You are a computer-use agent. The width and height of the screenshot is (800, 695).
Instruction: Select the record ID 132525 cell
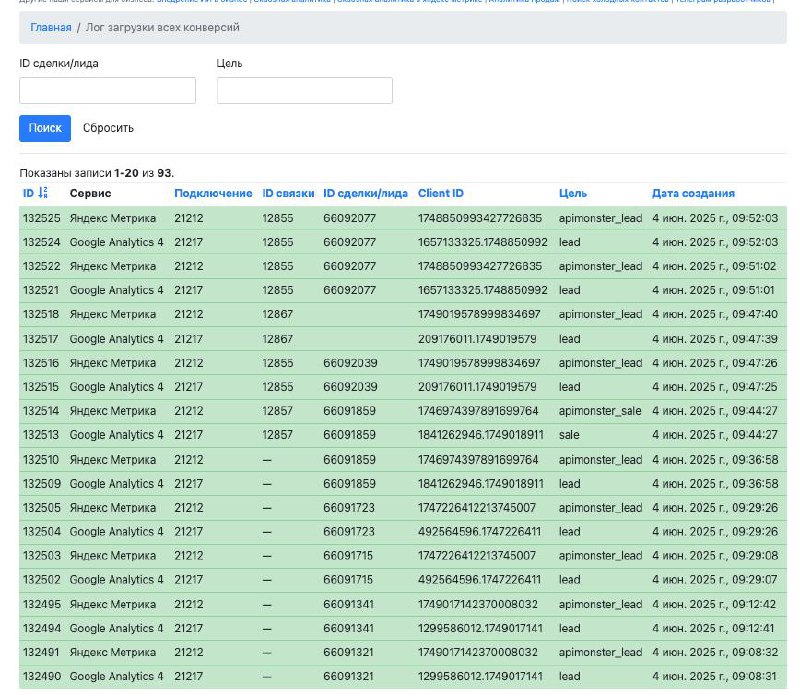pos(41,218)
